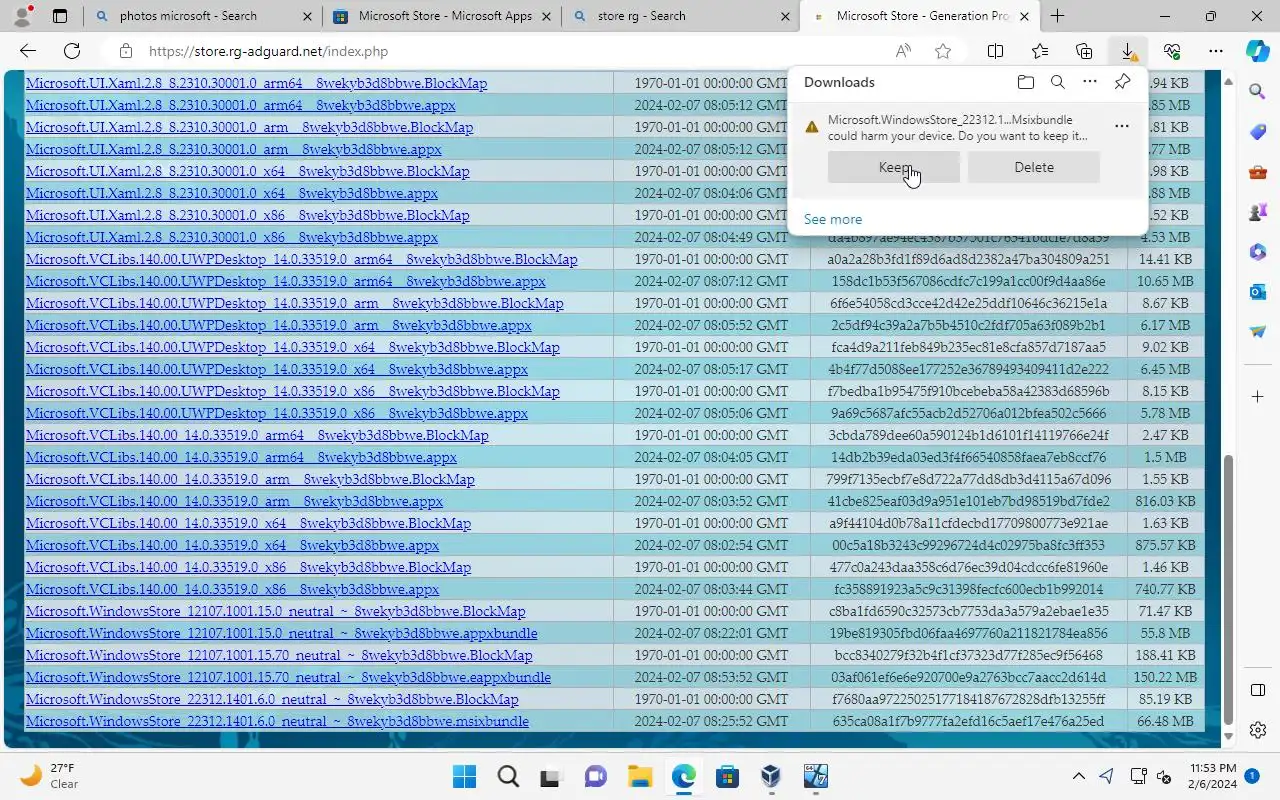
Task: Open sidebar Tools briefcase icon
Action: (x=1258, y=172)
